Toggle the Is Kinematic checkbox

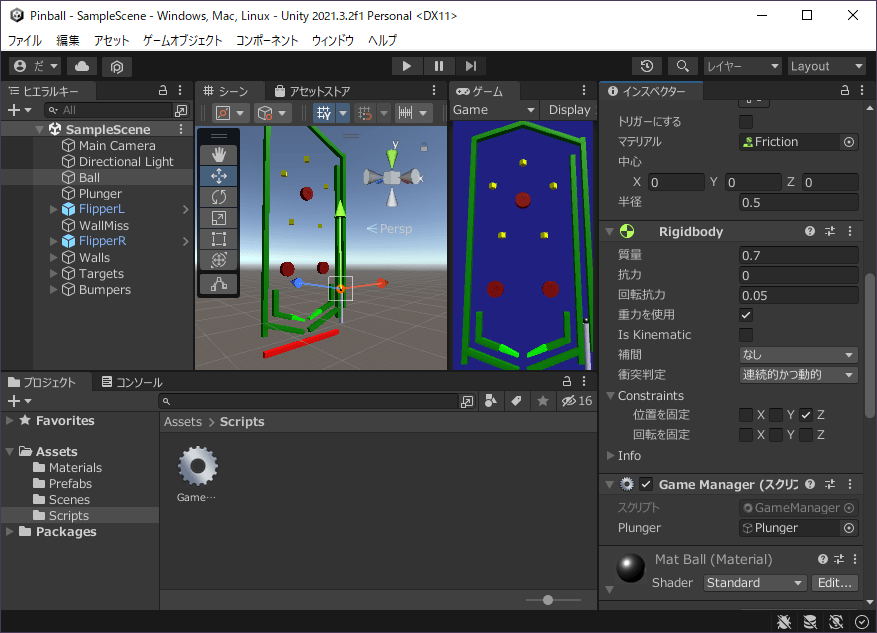(746, 335)
